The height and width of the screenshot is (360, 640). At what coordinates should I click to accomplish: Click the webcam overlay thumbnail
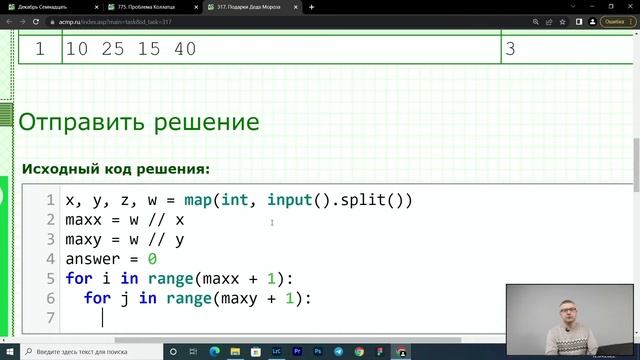tap(570, 320)
